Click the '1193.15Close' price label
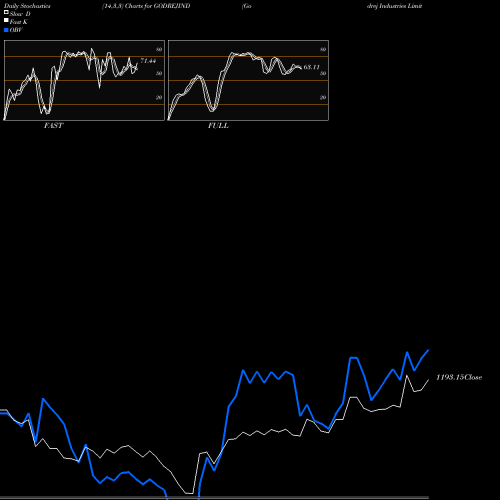This screenshot has width=500, height=500. click(459, 377)
